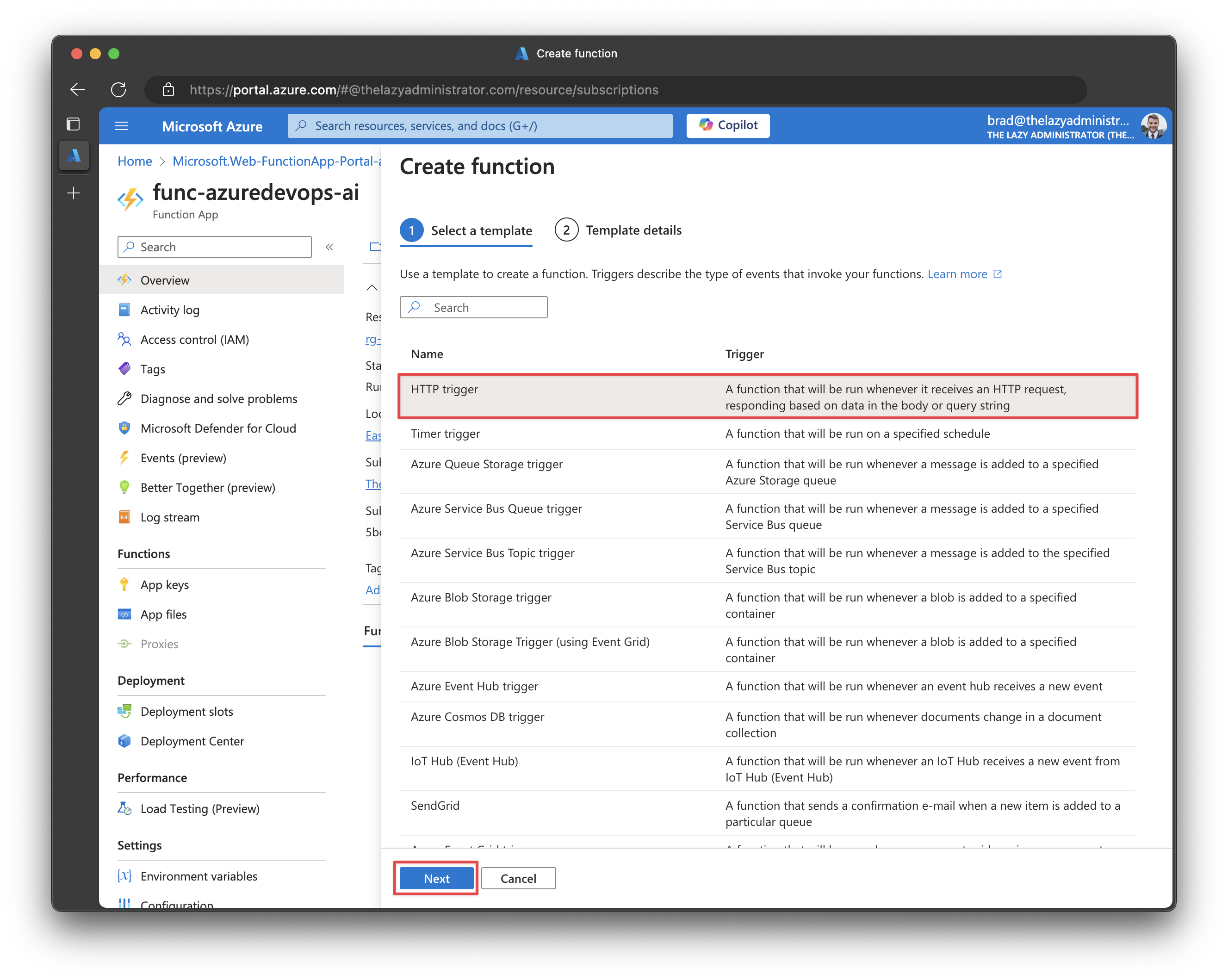Open the browser sidebar panel icon
1228x980 pixels.
point(74,124)
